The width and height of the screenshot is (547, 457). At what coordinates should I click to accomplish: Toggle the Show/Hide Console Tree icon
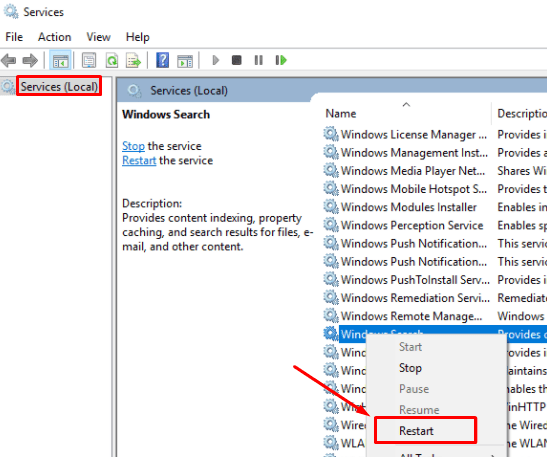[x=60, y=60]
